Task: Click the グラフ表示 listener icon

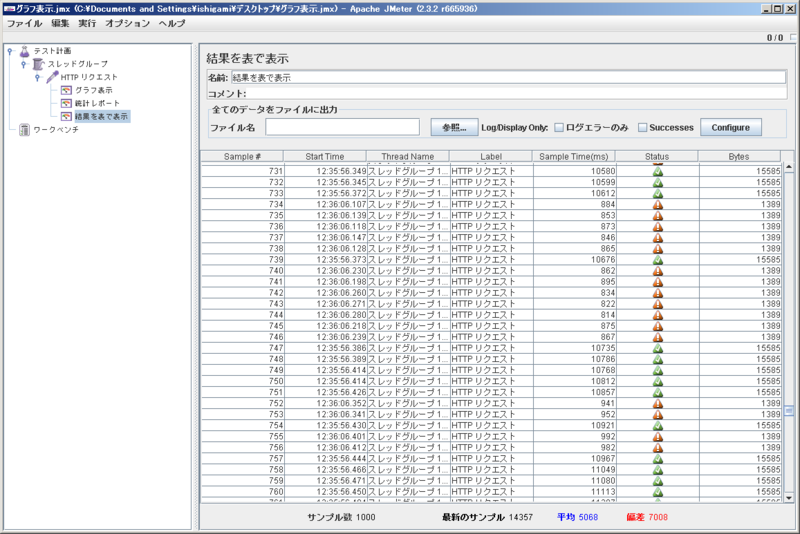Action: pyautogui.click(x=66, y=90)
